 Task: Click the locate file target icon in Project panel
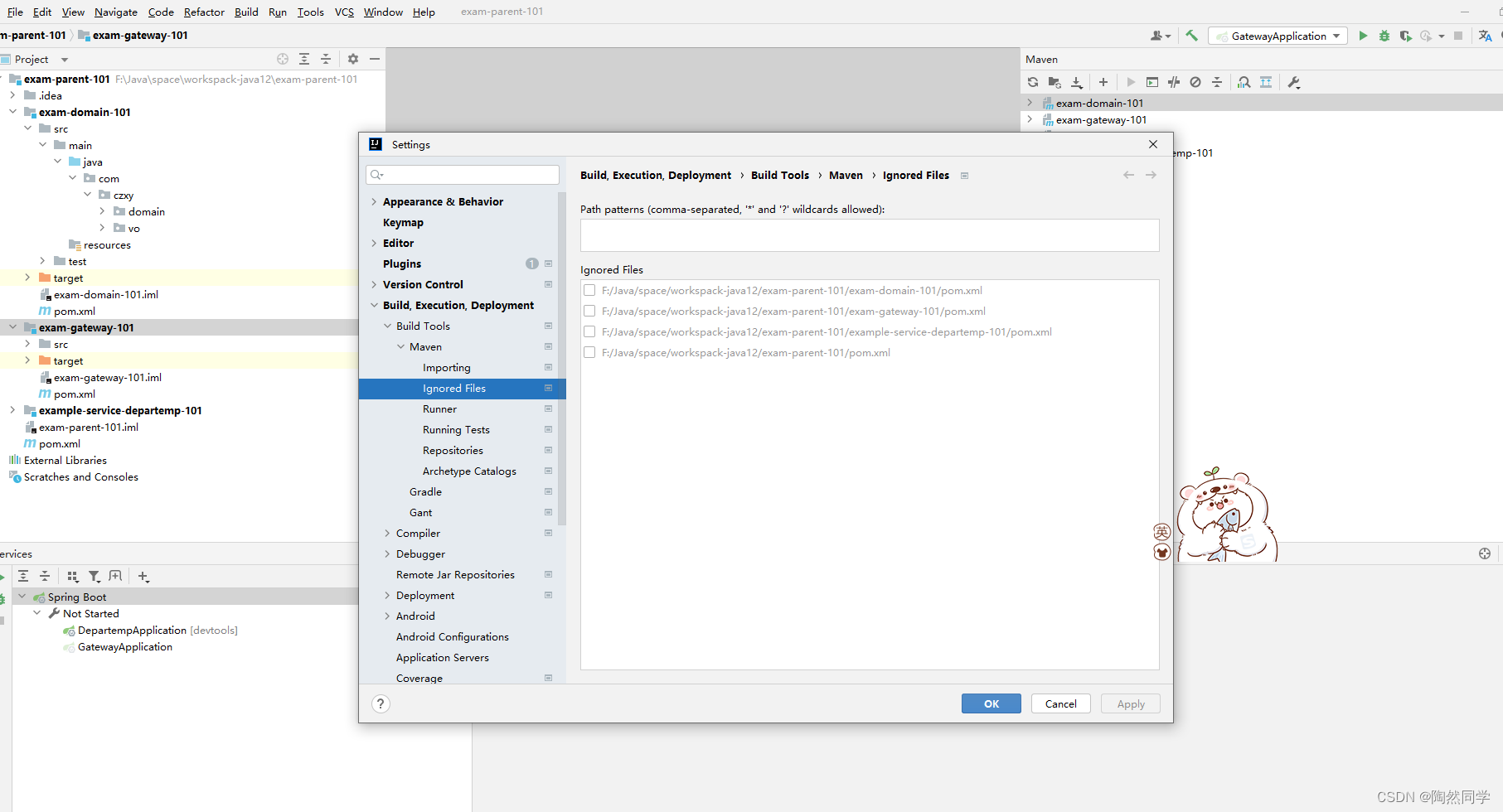click(283, 59)
